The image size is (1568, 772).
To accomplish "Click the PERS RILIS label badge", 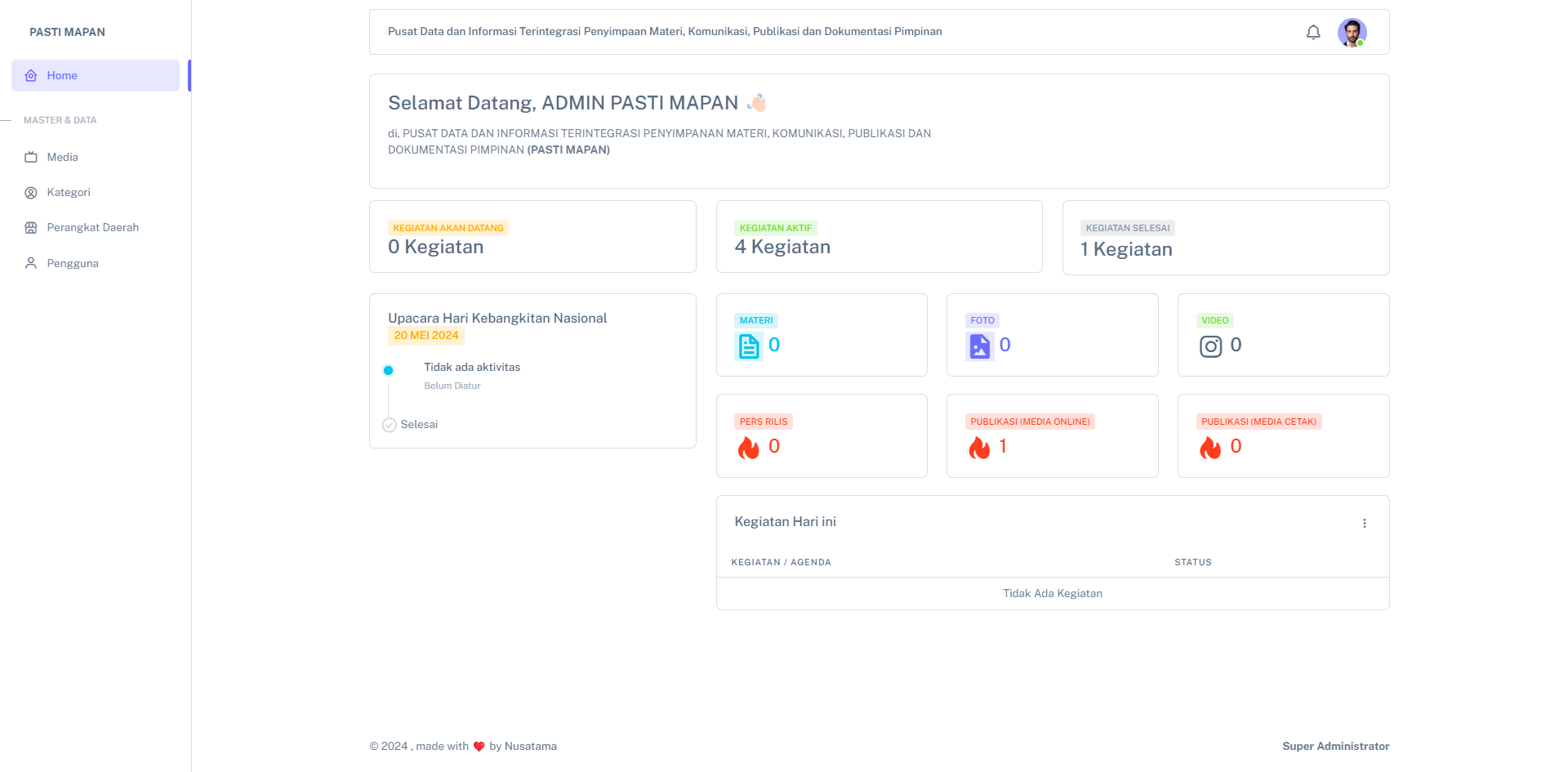I will coord(764,422).
